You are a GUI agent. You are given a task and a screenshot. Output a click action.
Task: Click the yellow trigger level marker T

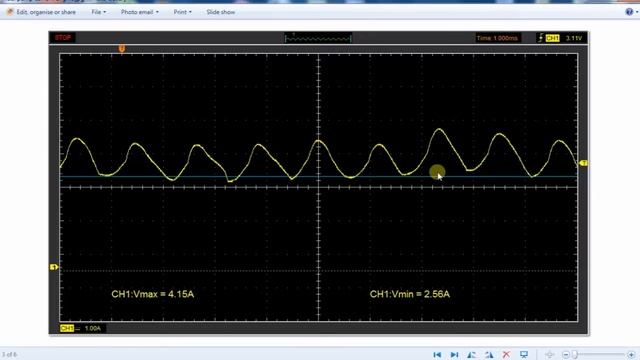[x=584, y=163]
